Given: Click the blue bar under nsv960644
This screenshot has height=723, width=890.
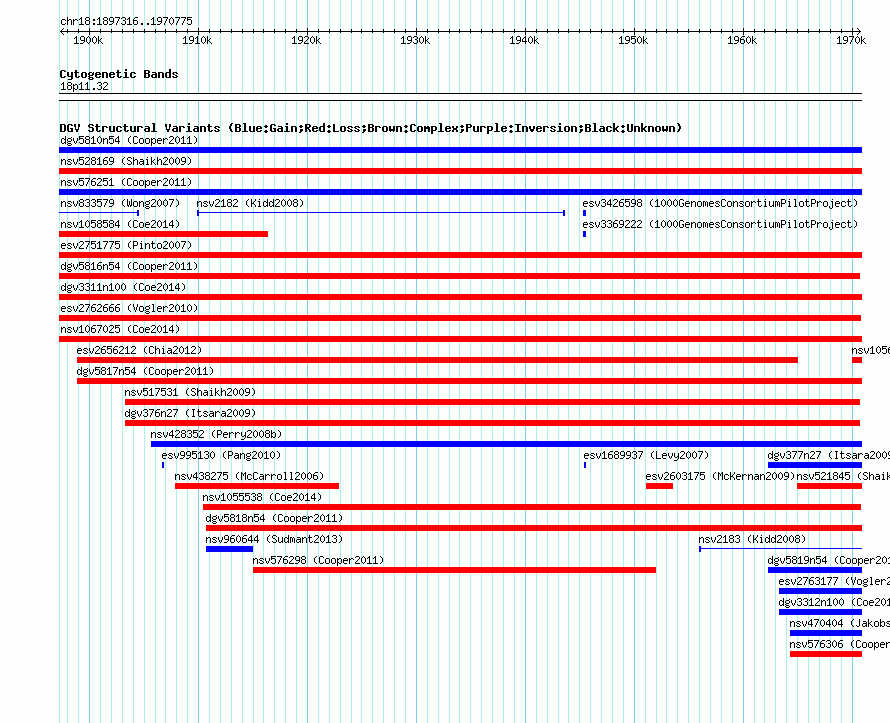Looking at the screenshot, I should (x=229, y=549).
